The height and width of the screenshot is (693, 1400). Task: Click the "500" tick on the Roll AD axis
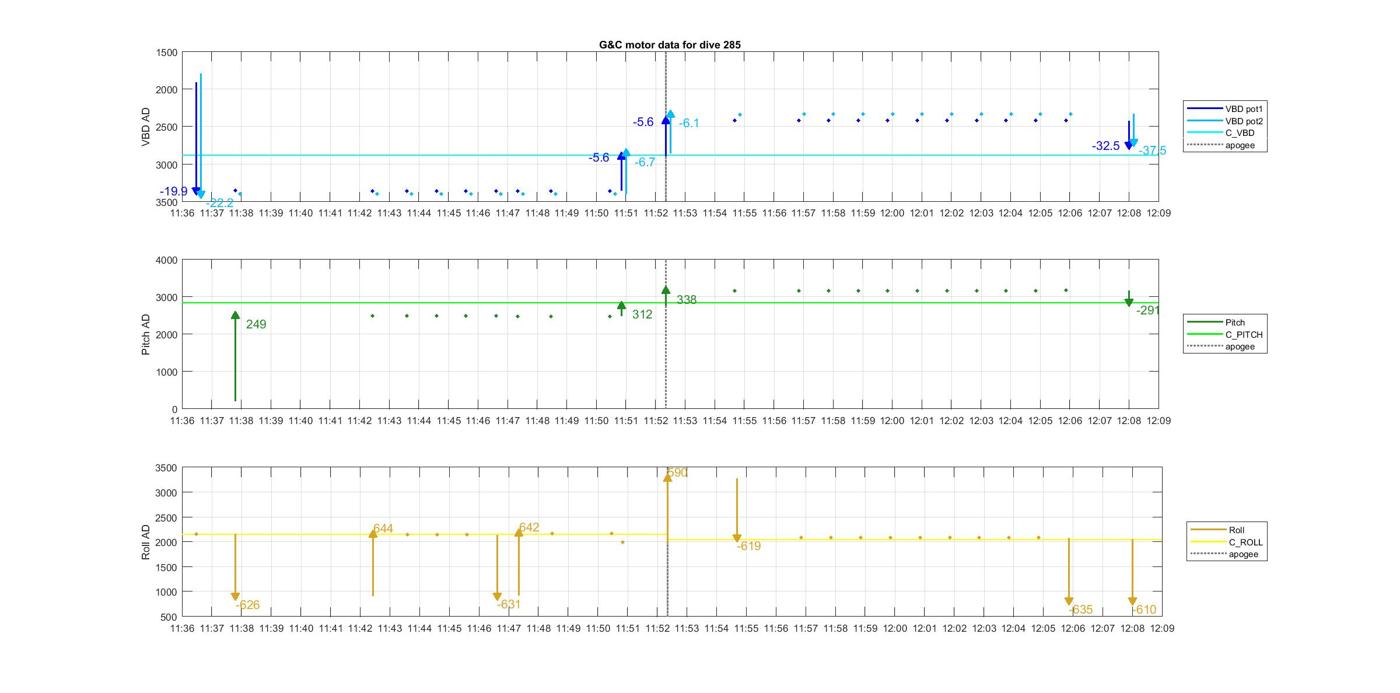[x=169, y=617]
